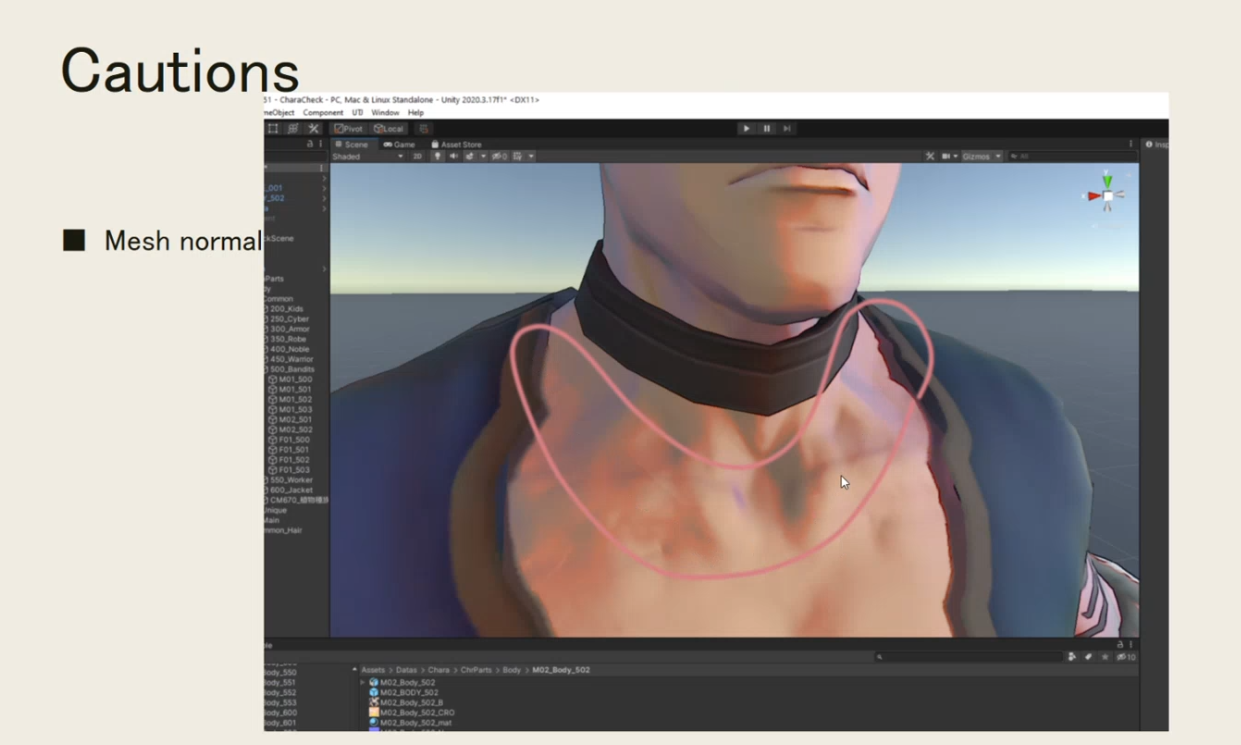
Task: Toggle the Local handle rotation button
Action: coord(388,129)
